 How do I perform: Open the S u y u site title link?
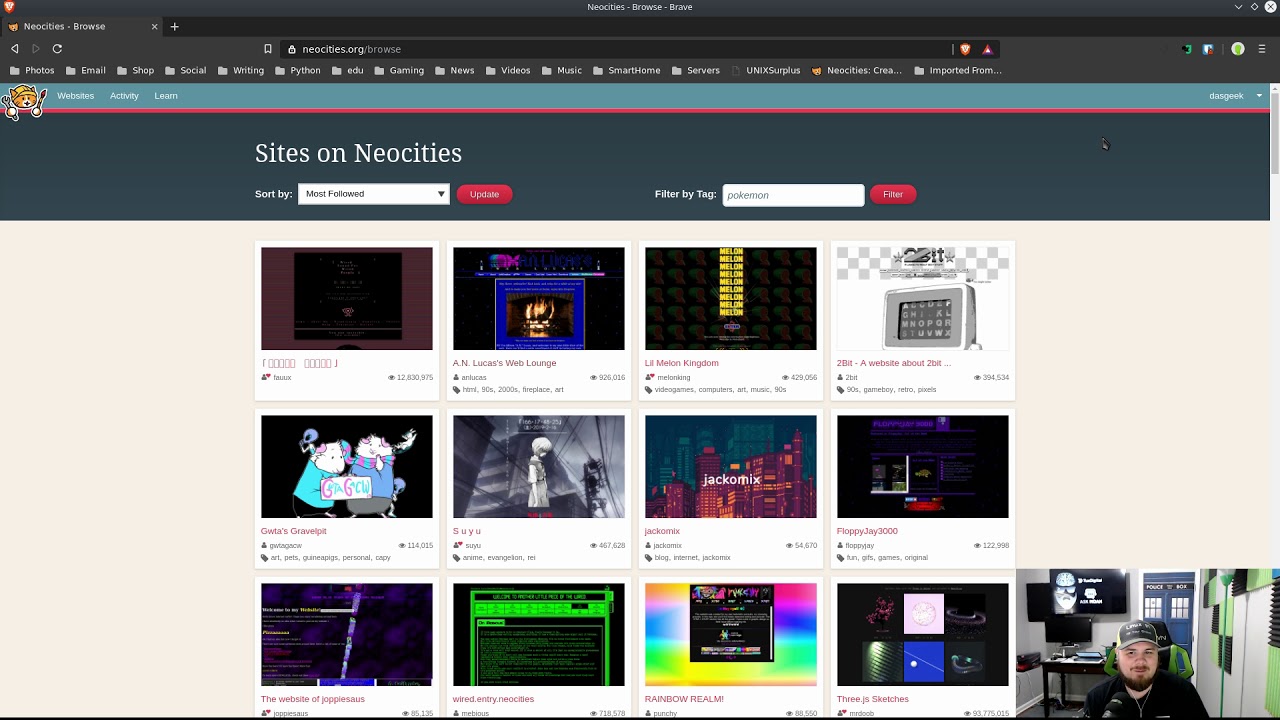pos(466,531)
